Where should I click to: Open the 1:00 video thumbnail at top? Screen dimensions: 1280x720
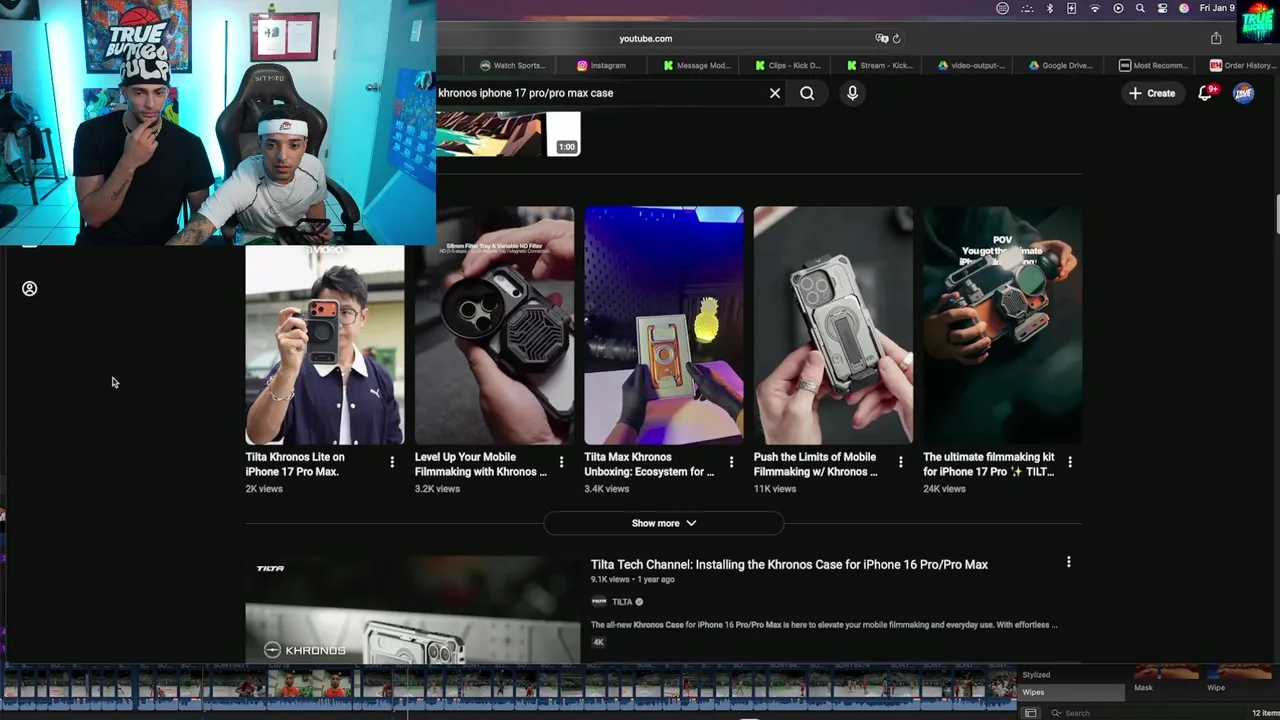click(x=508, y=134)
